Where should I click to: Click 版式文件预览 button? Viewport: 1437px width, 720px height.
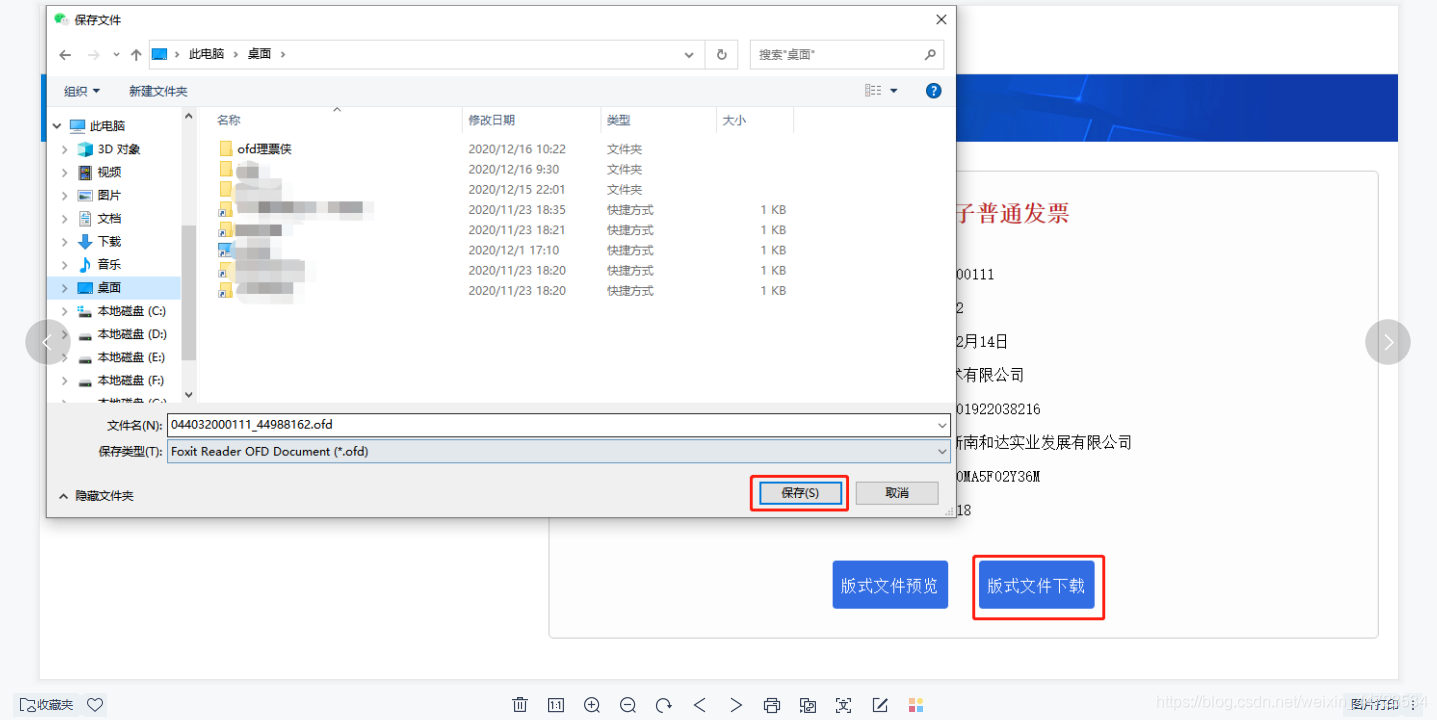(890, 585)
